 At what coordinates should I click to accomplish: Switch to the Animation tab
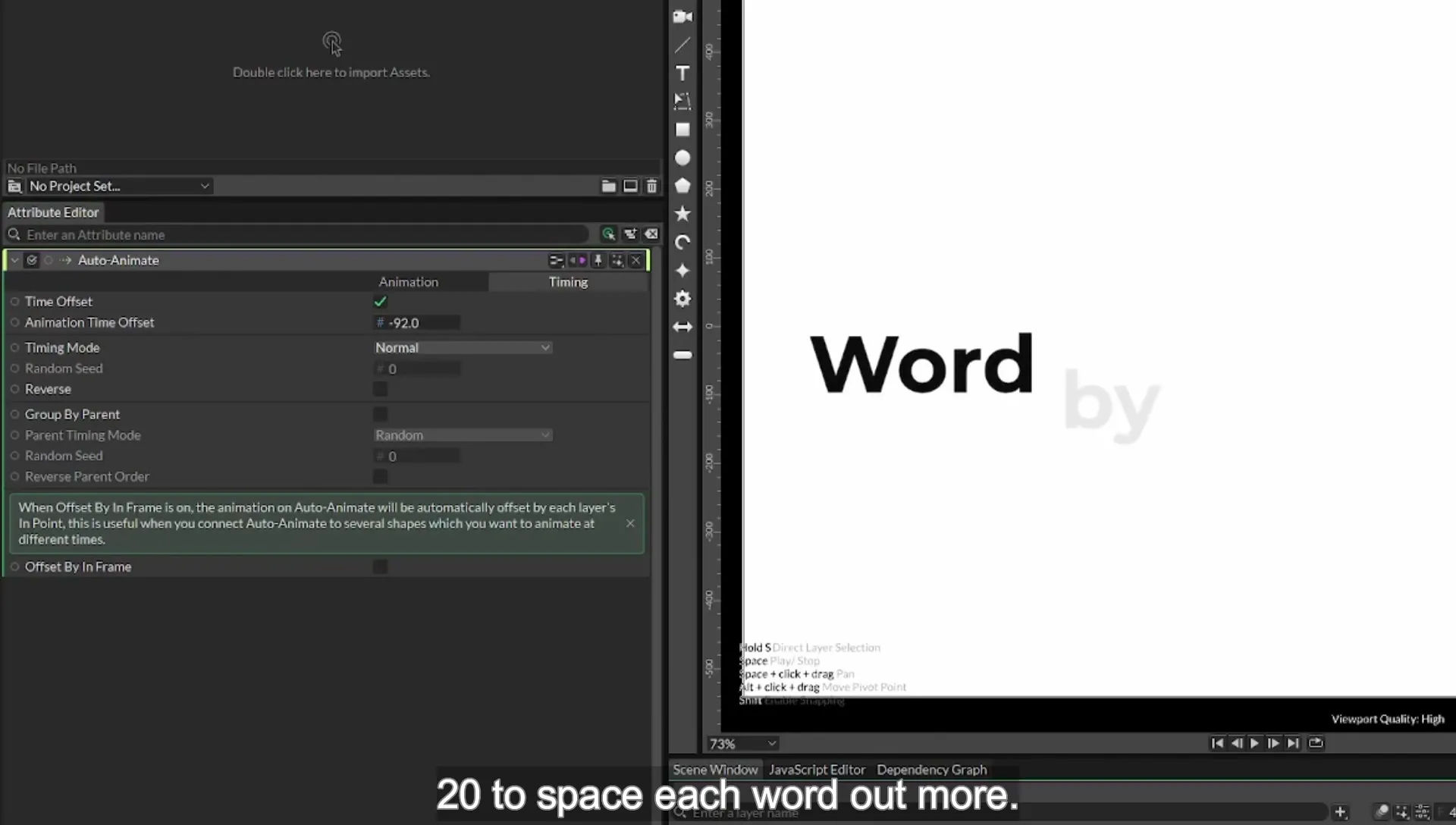[408, 282]
